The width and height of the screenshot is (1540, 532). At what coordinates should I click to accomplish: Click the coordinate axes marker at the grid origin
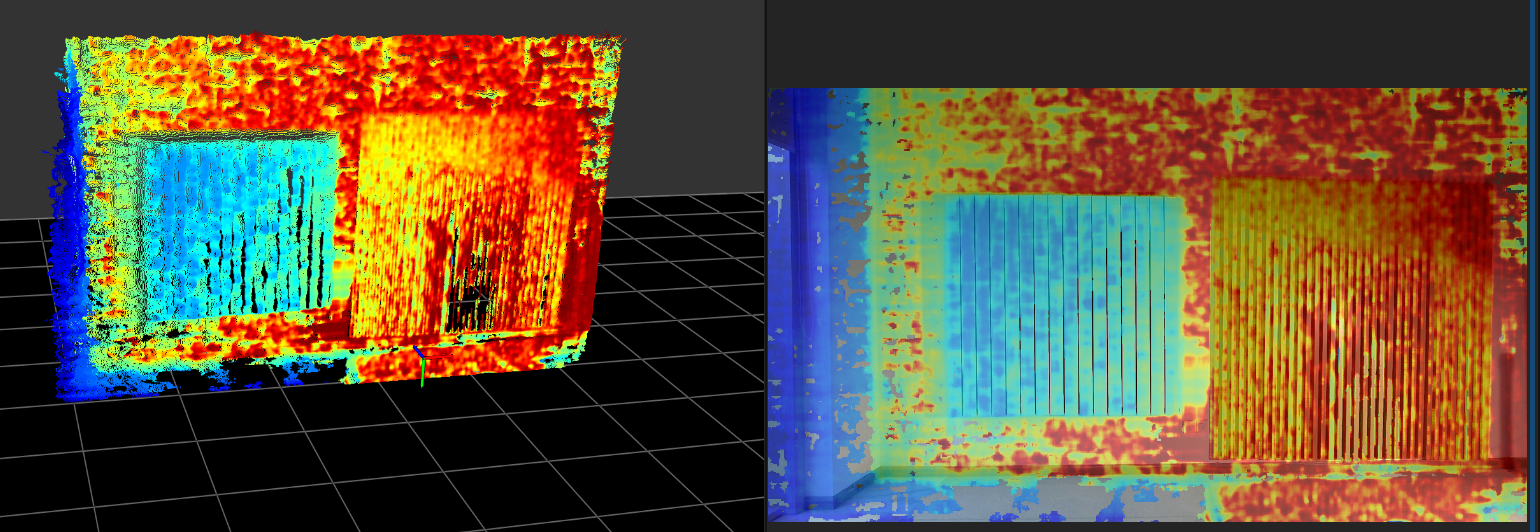coord(421,357)
